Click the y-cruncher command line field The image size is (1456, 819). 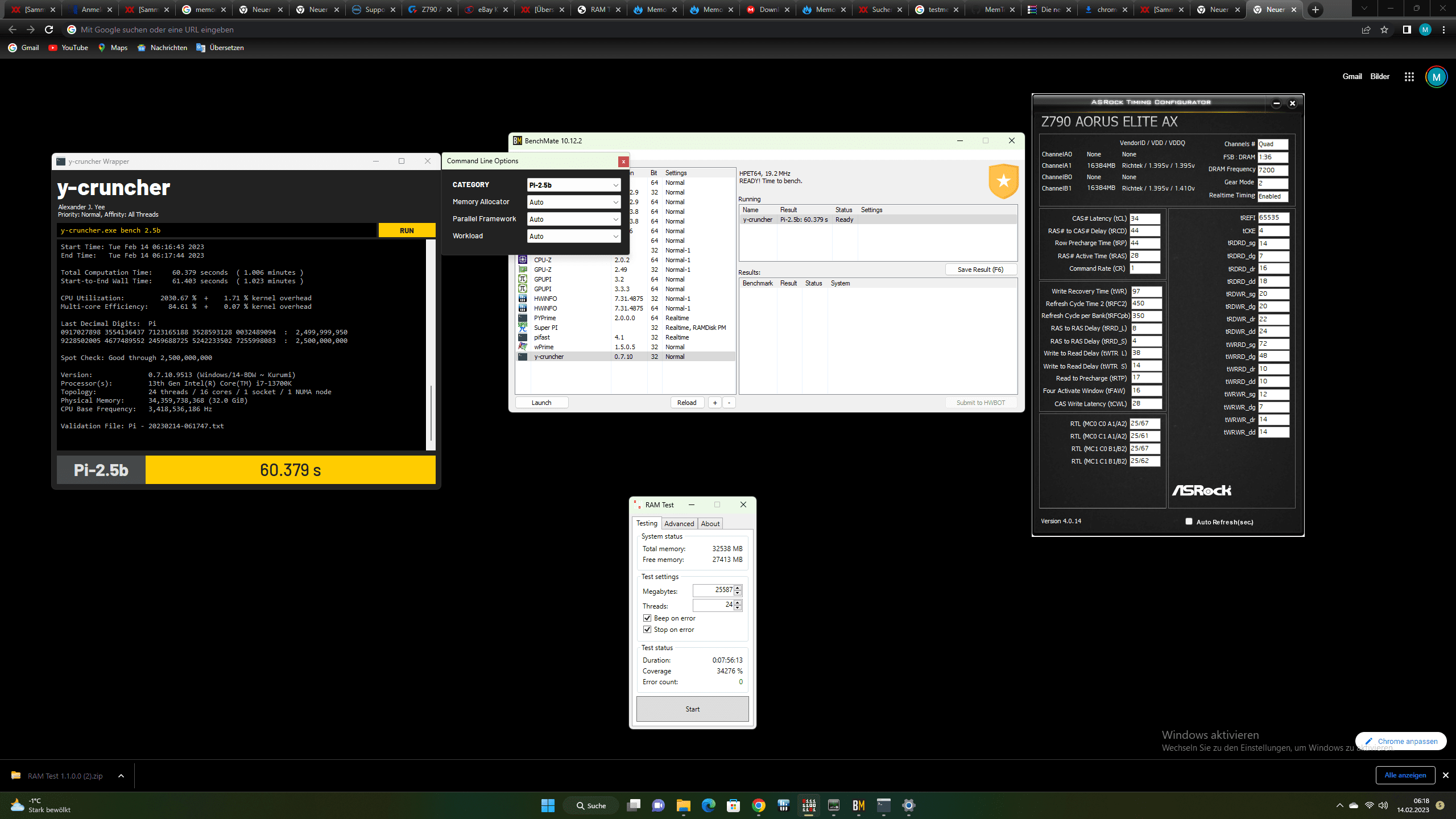click(217, 230)
